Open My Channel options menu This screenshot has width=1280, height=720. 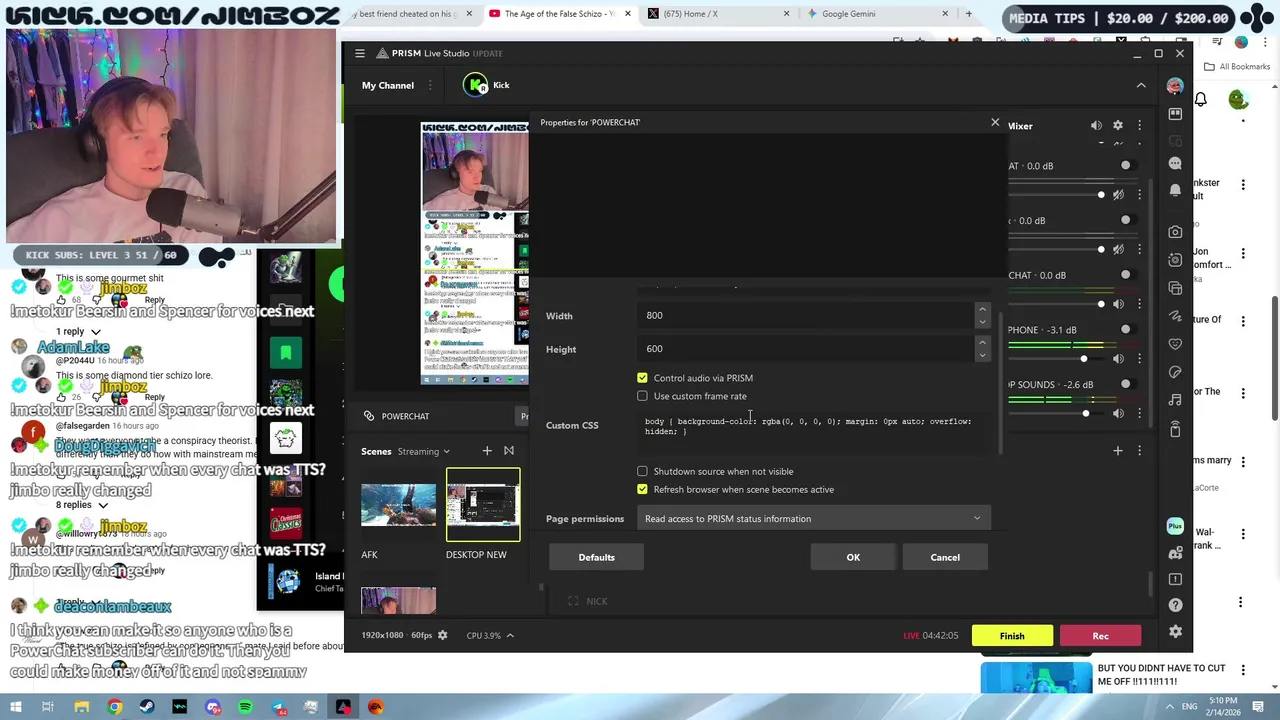click(430, 85)
